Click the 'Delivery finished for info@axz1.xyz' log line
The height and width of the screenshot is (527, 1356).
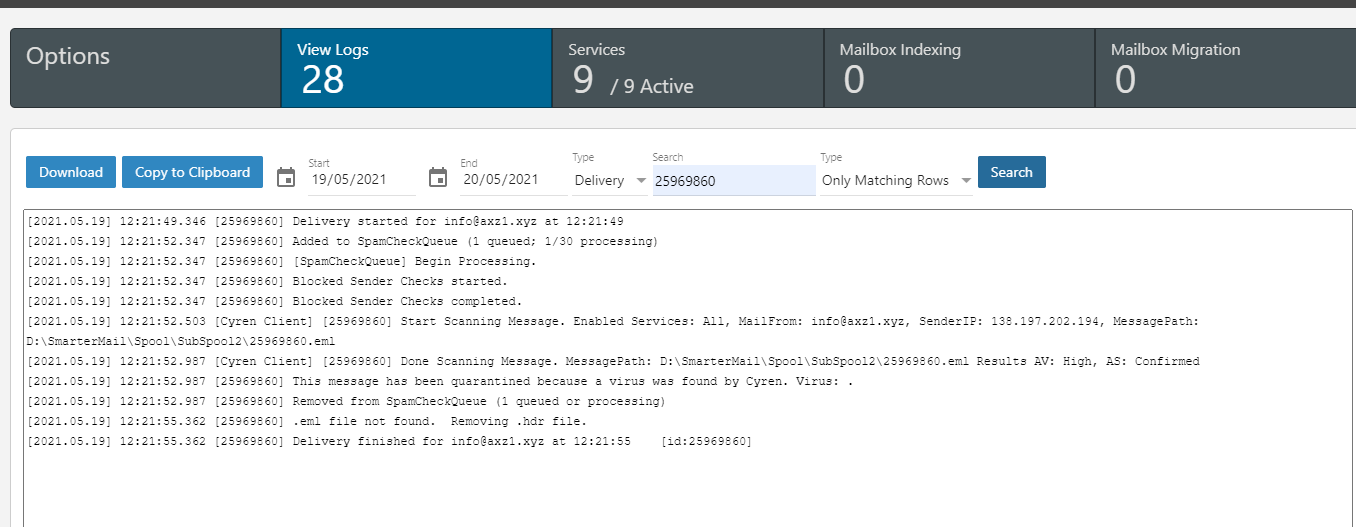(390, 441)
